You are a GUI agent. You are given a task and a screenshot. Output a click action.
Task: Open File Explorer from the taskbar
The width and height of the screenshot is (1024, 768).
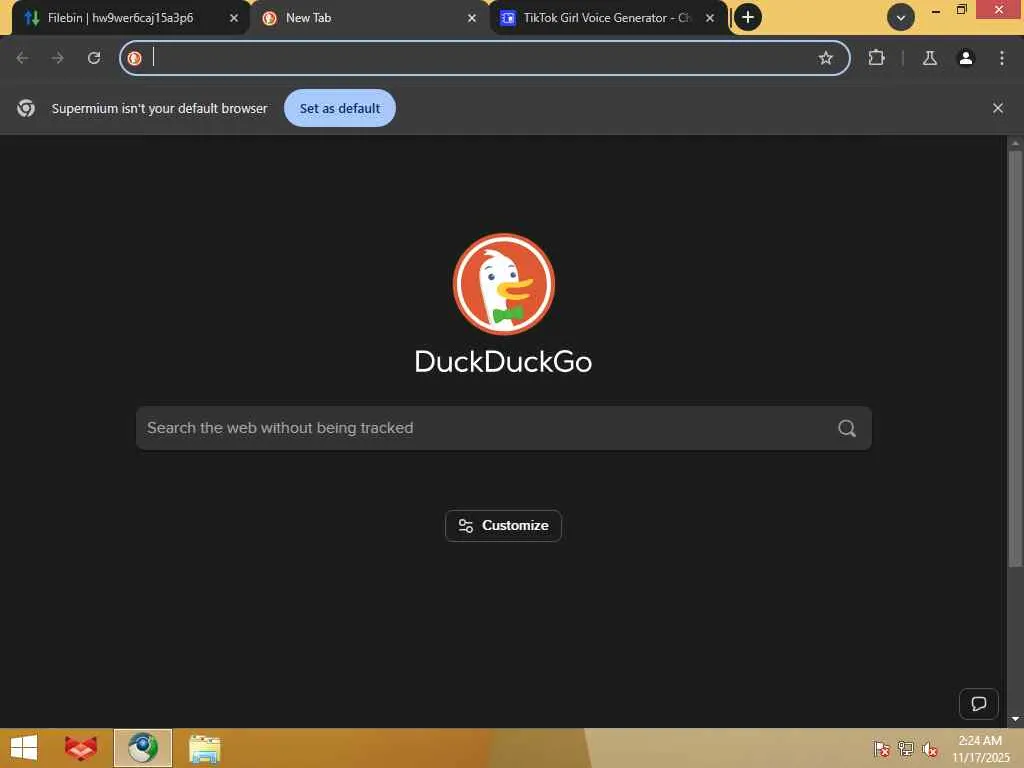click(204, 748)
